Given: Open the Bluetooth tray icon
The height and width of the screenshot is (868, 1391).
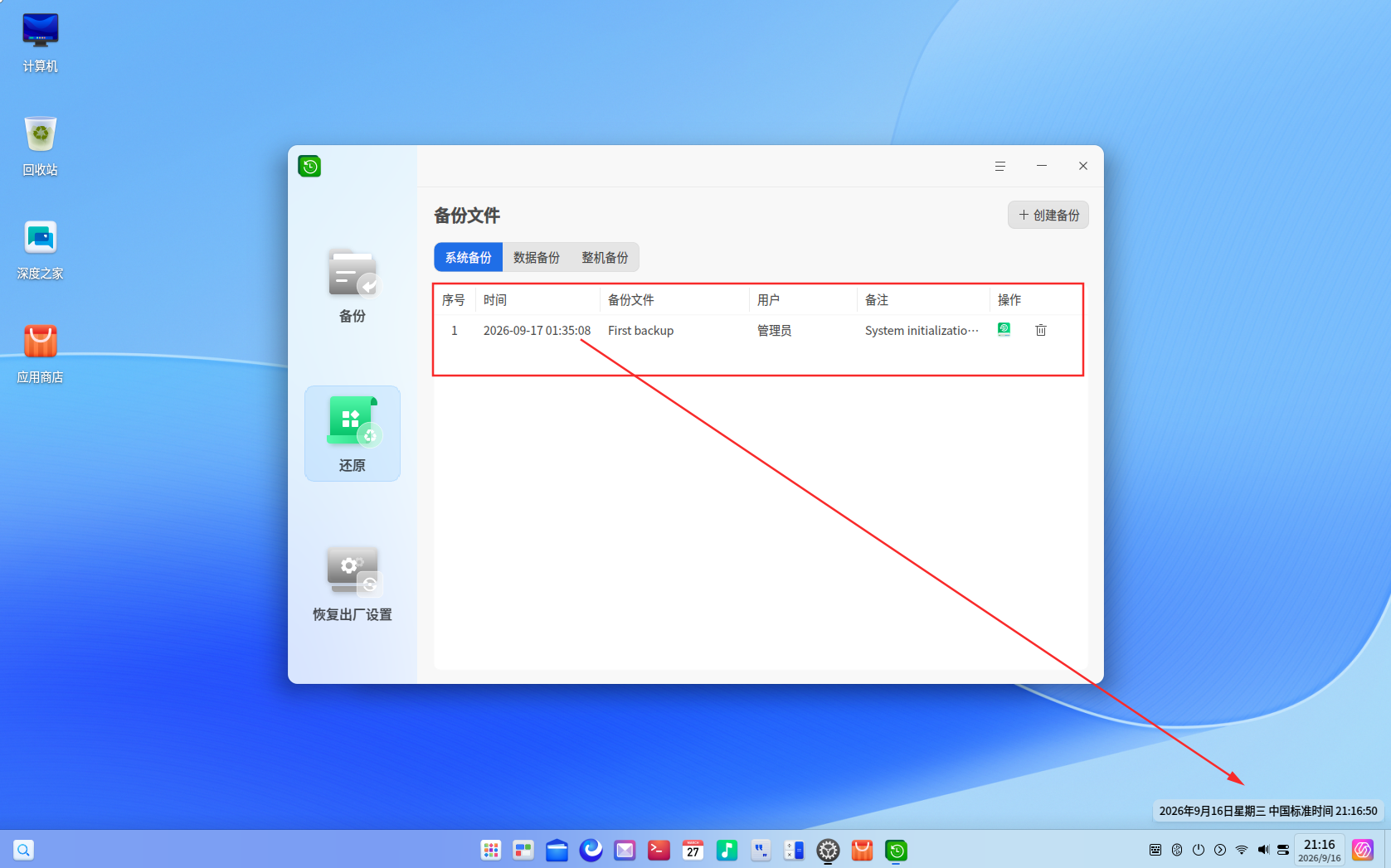Looking at the screenshot, I should pyautogui.click(x=1177, y=850).
